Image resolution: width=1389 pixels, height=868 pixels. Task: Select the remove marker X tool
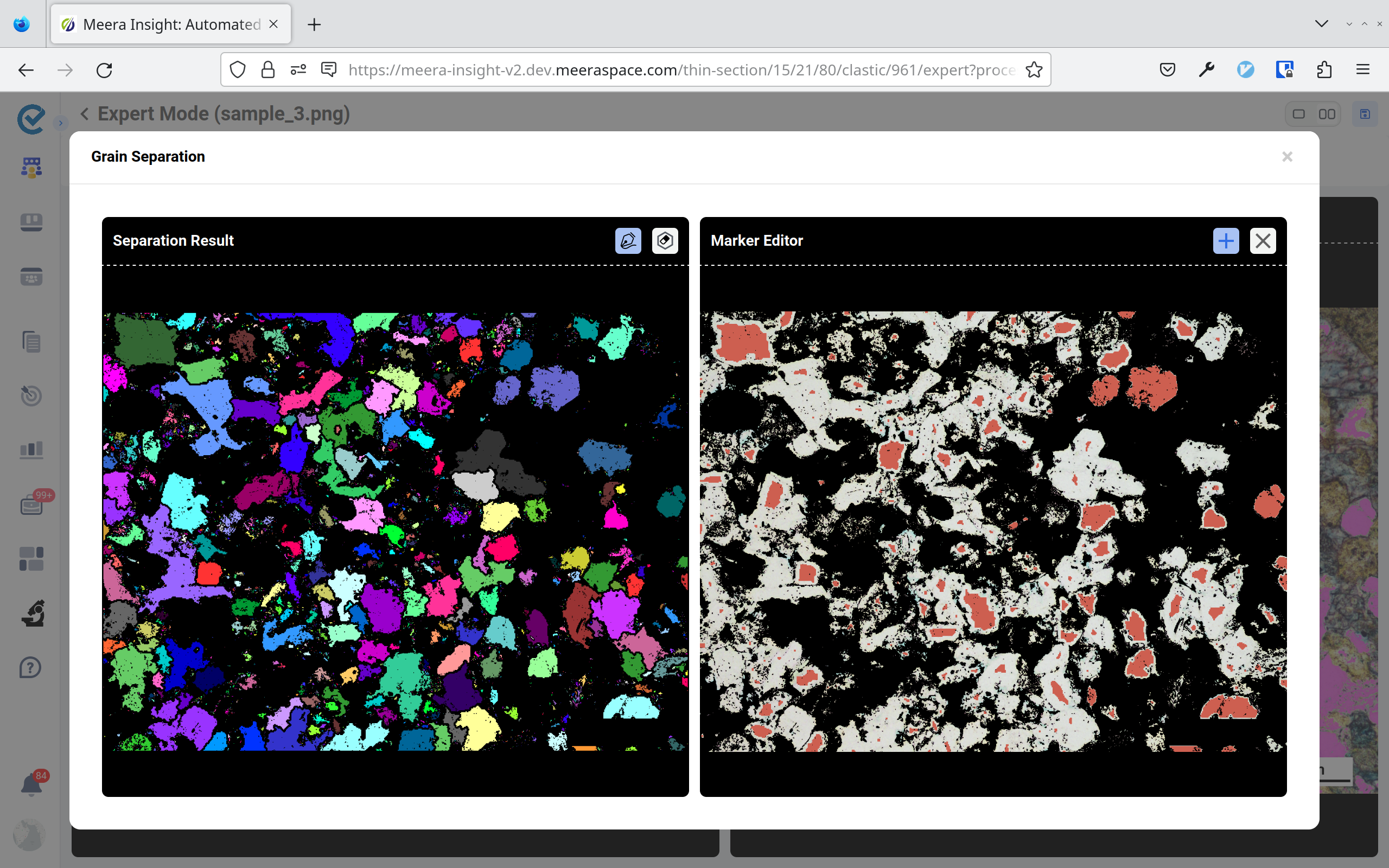tap(1263, 240)
